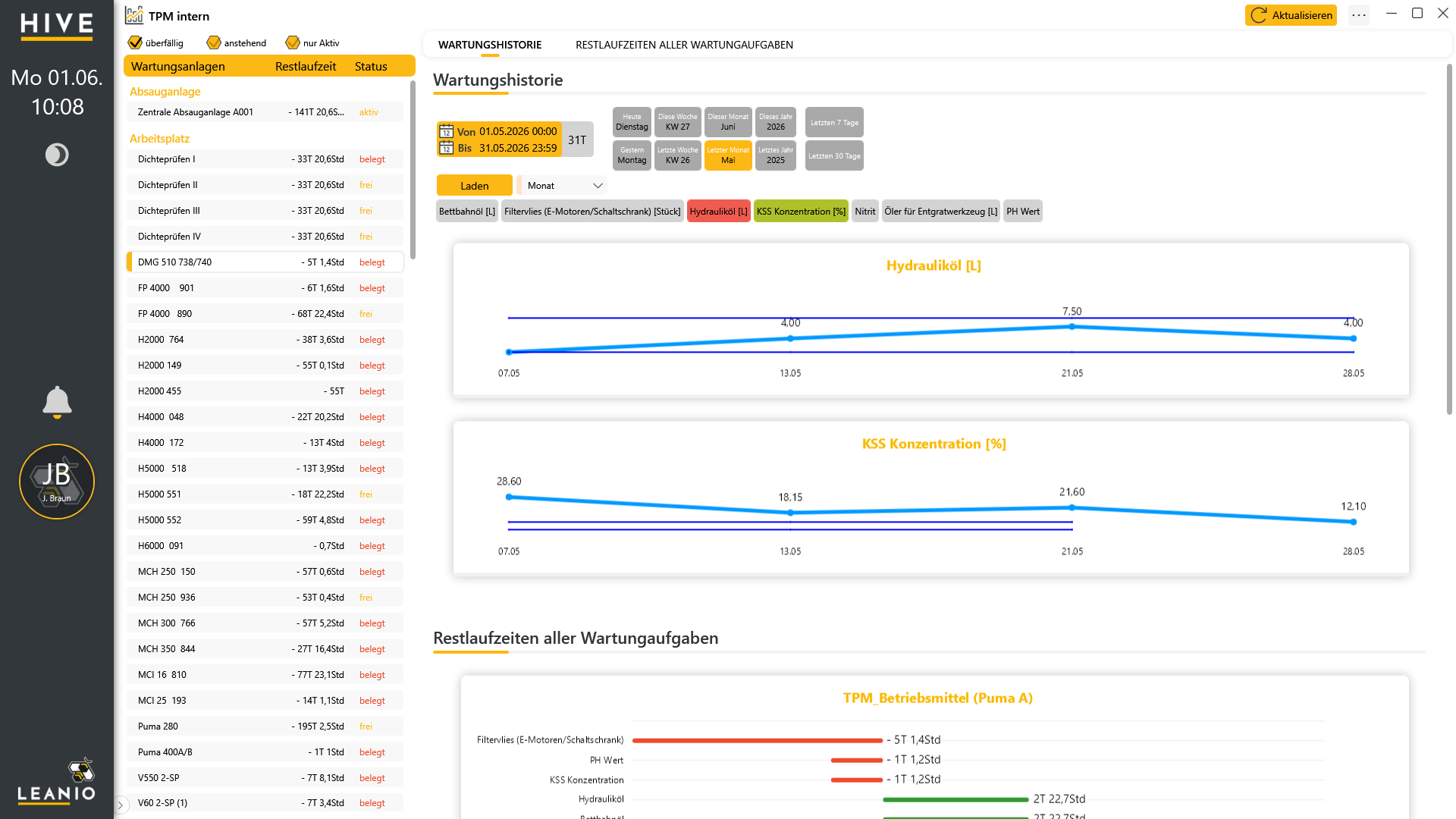This screenshot has width=1456, height=819.
Task: Toggle the nur Aktiv filter checkbox
Action: click(x=293, y=42)
